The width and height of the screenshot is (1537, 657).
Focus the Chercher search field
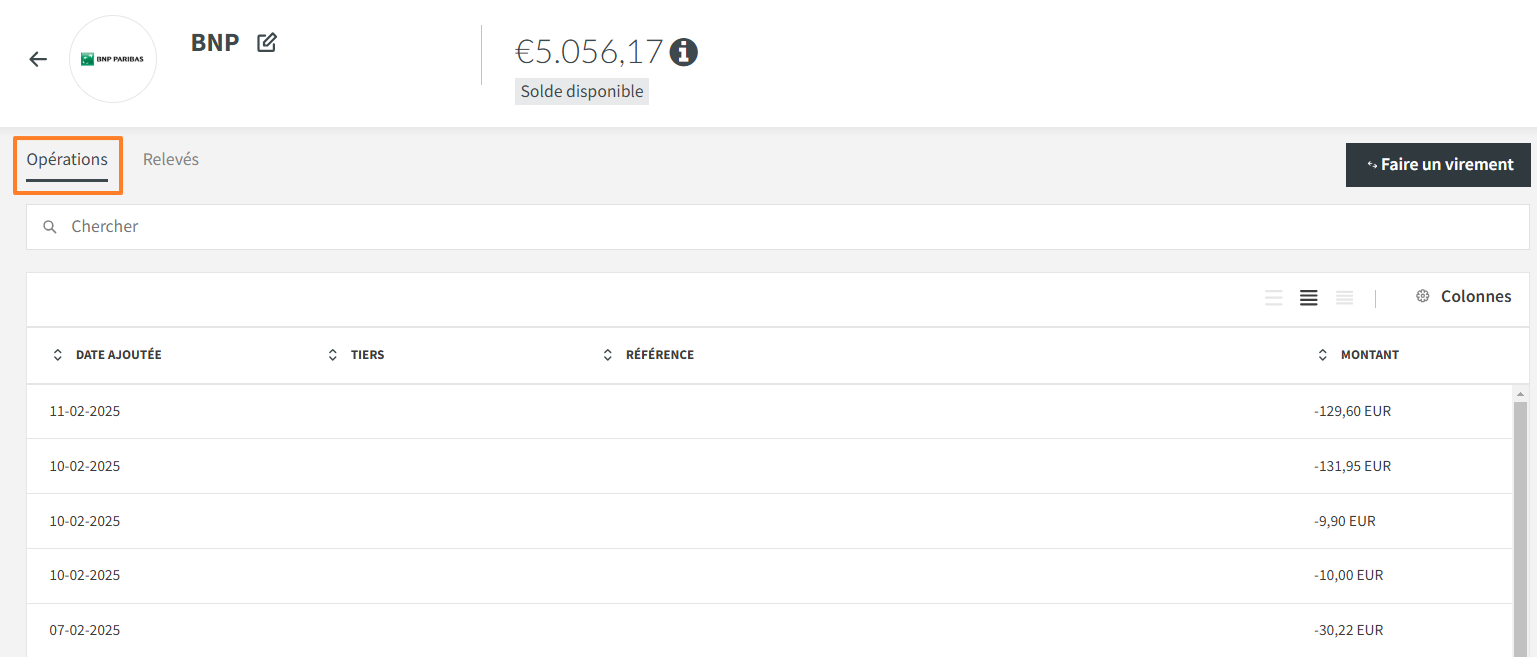click(777, 227)
